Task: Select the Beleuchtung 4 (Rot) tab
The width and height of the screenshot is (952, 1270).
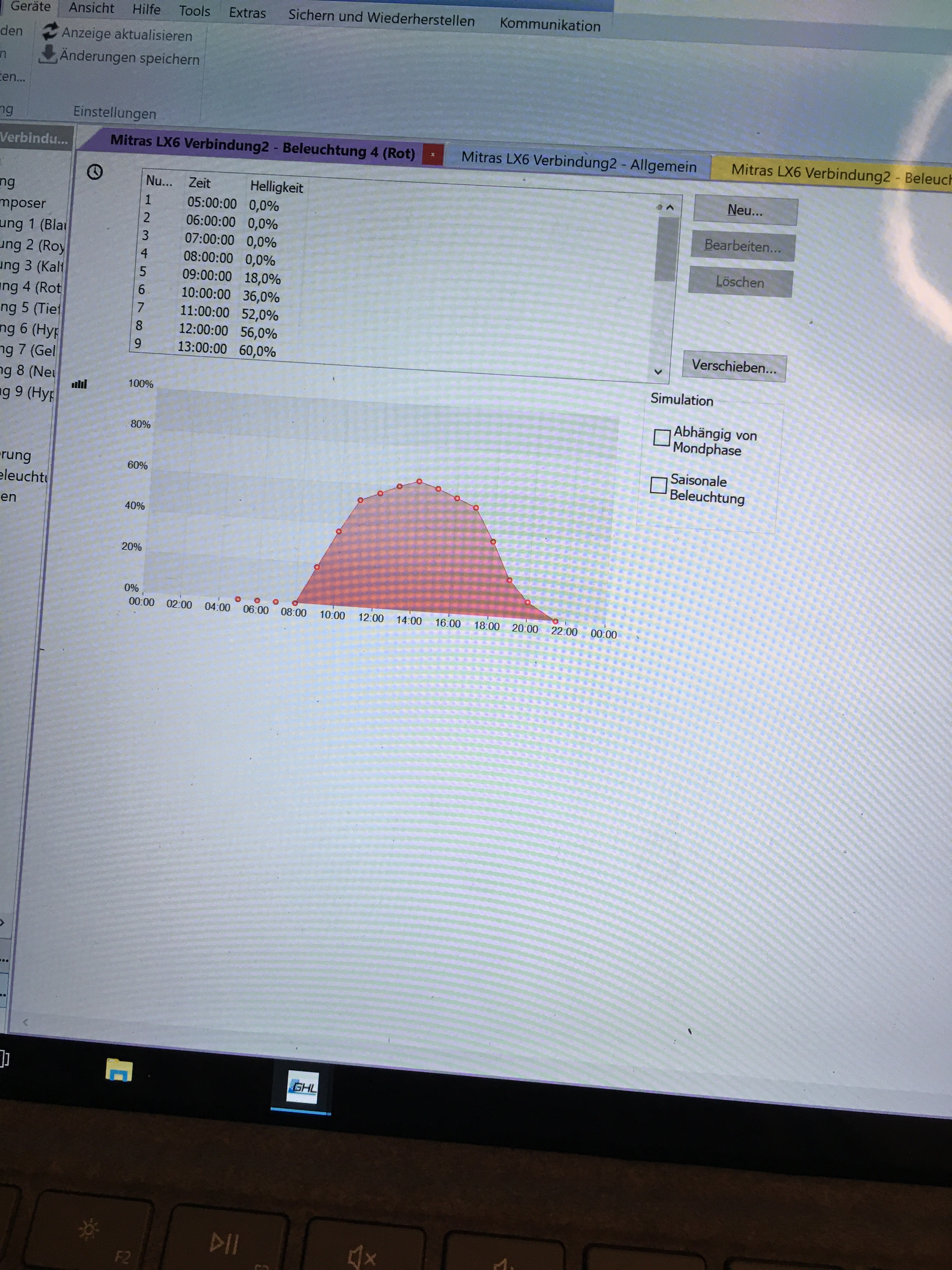Action: click(x=262, y=147)
